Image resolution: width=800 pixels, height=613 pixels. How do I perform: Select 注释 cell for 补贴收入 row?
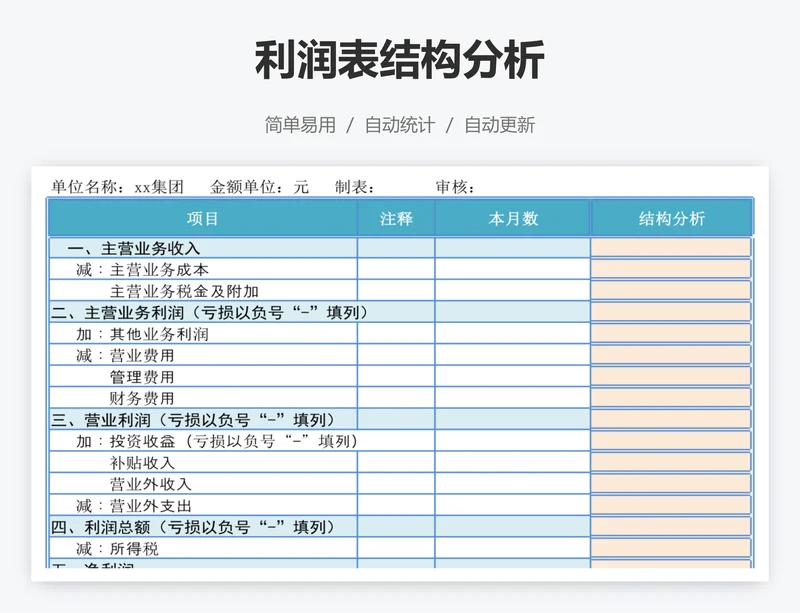coord(396,462)
